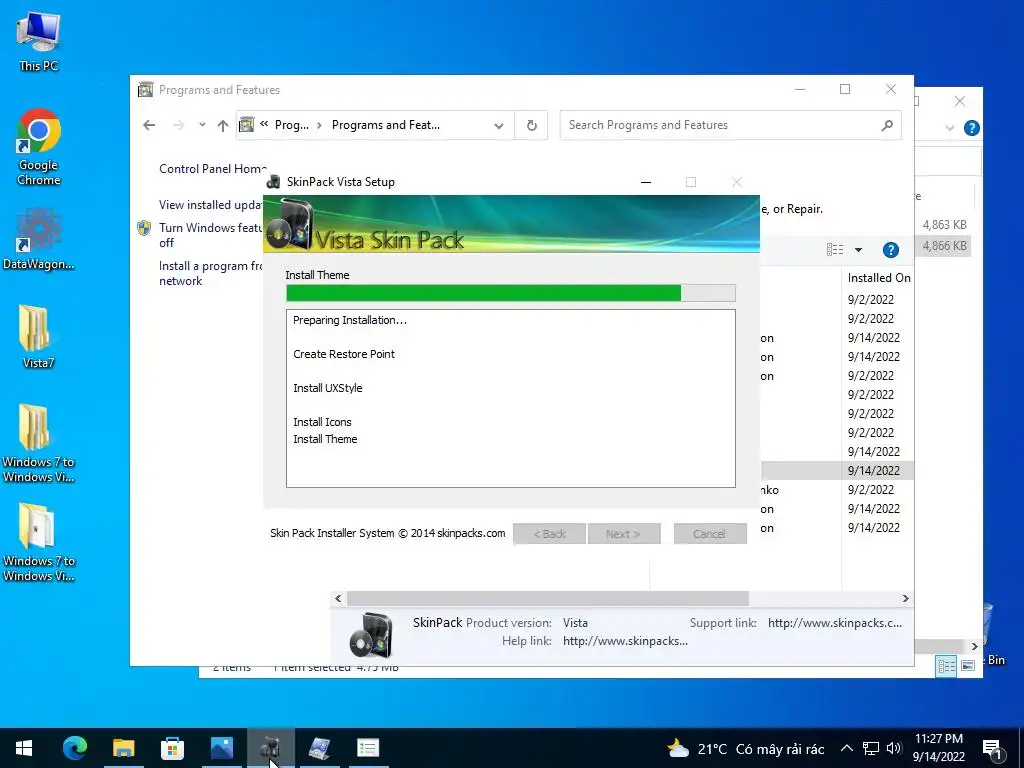Click Create Restore Point log line
This screenshot has width=1024, height=768.
(344, 354)
